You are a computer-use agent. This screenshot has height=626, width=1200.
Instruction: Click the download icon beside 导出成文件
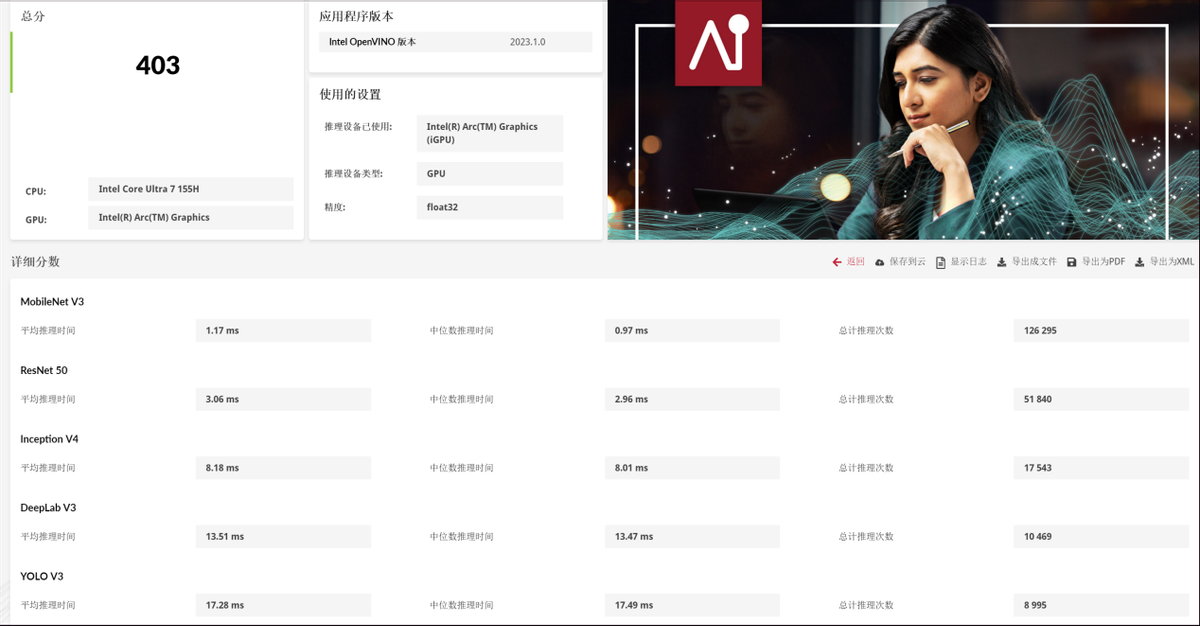1002,262
